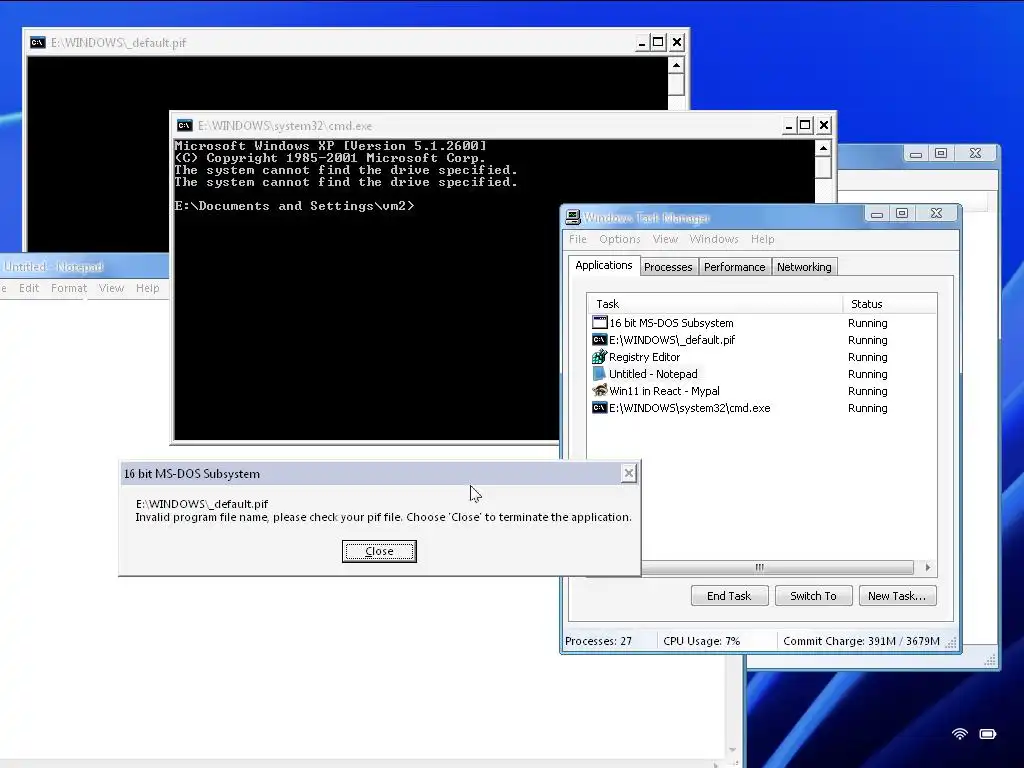Click the task list scroll right arrow
This screenshot has width=1024, height=768.
click(927, 567)
